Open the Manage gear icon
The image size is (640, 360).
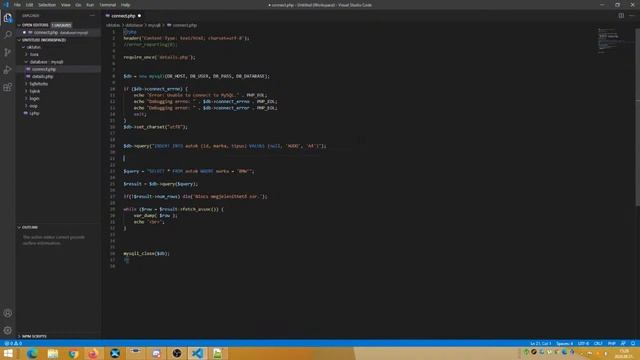(x=7, y=330)
